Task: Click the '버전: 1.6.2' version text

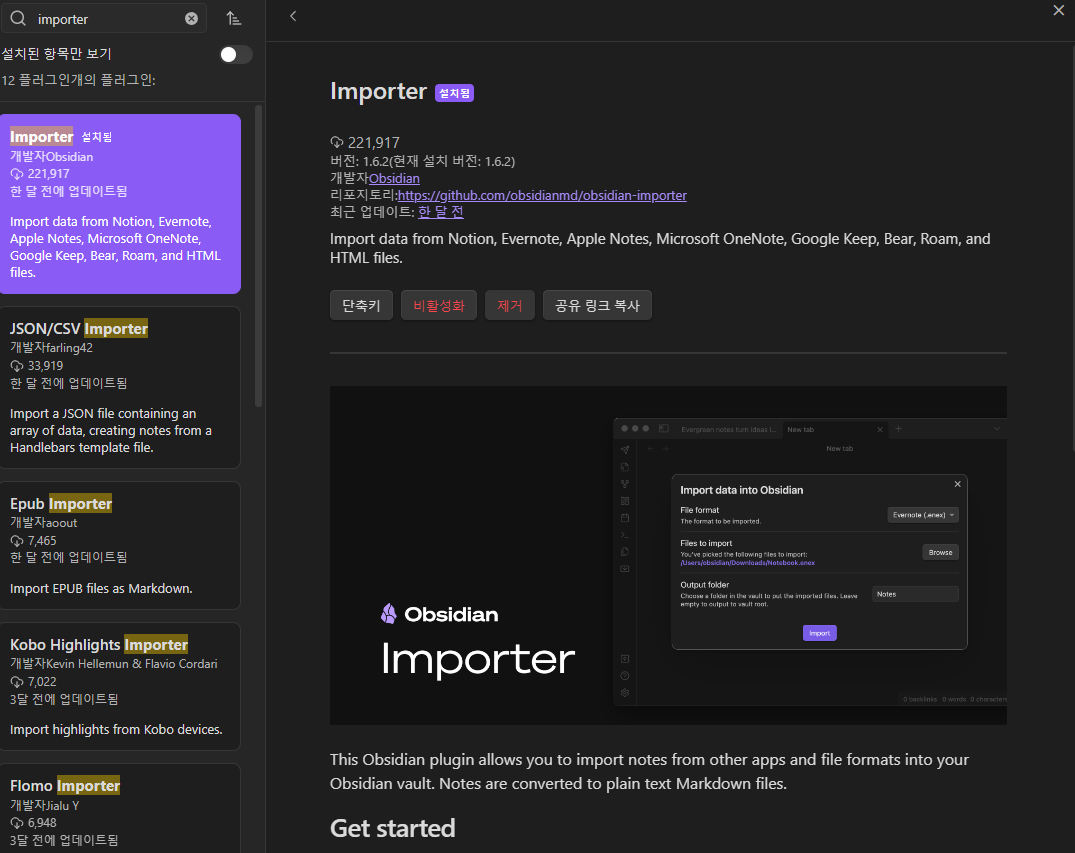Action: tap(422, 161)
